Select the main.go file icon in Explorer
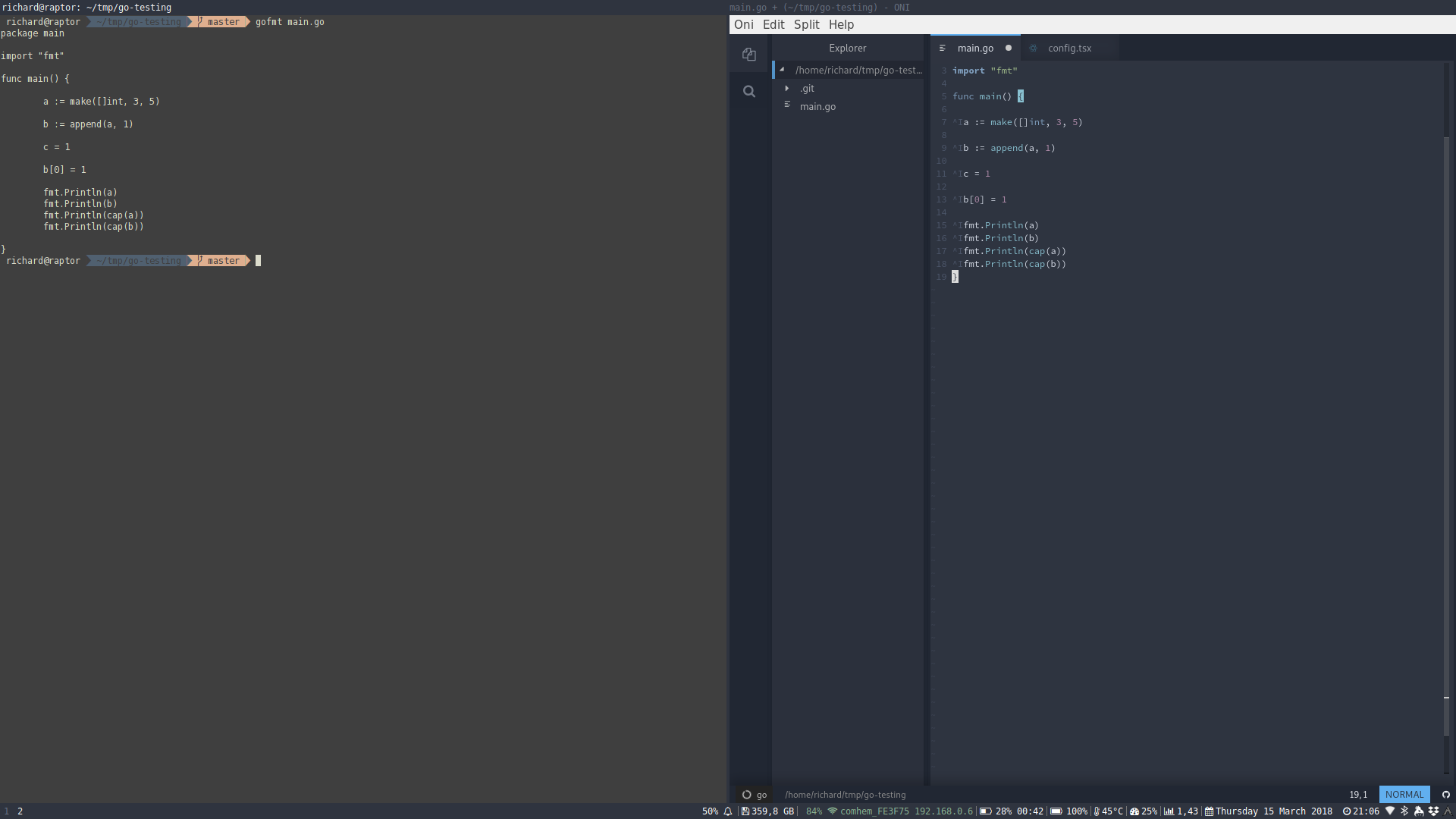This screenshot has height=819, width=1456. click(786, 105)
